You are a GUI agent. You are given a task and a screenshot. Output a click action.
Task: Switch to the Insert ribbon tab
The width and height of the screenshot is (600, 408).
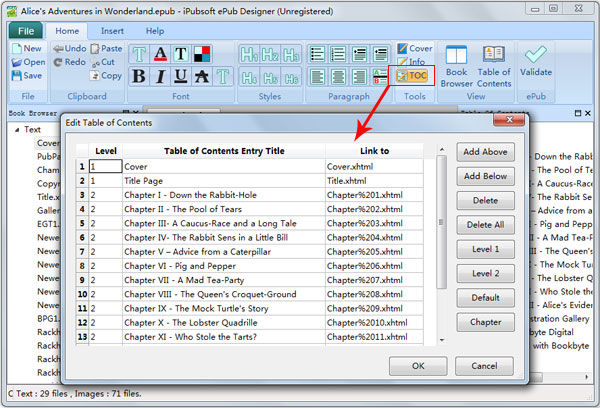click(x=112, y=31)
